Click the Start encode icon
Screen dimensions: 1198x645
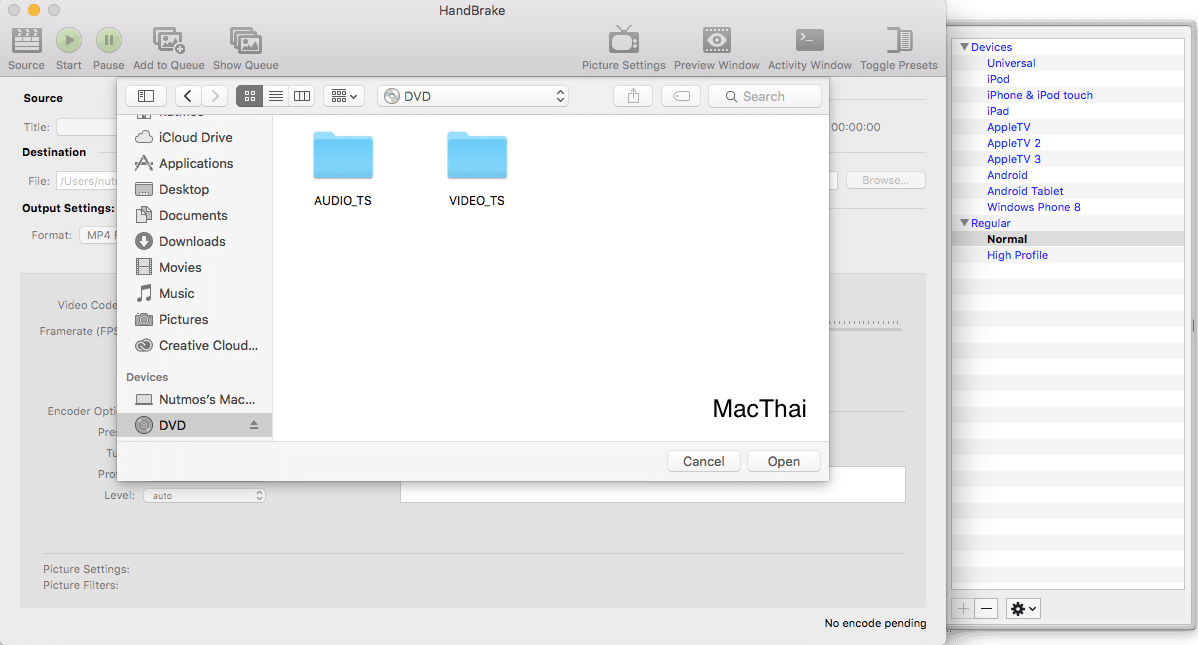tap(68, 46)
